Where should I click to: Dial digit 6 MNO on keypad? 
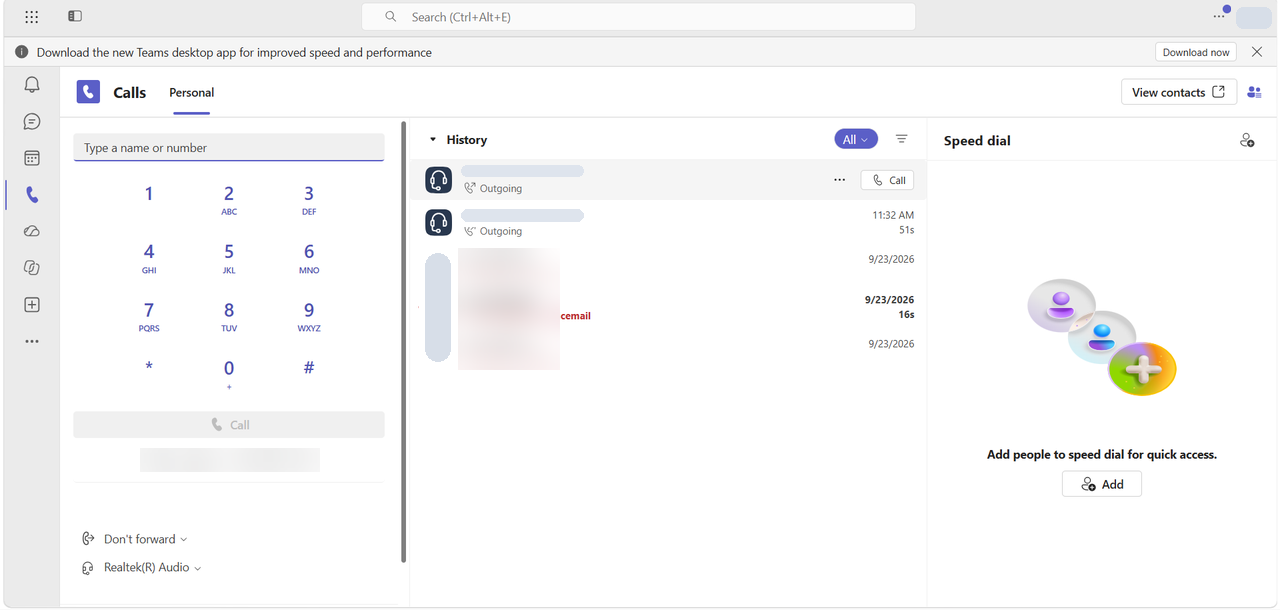pyautogui.click(x=309, y=257)
